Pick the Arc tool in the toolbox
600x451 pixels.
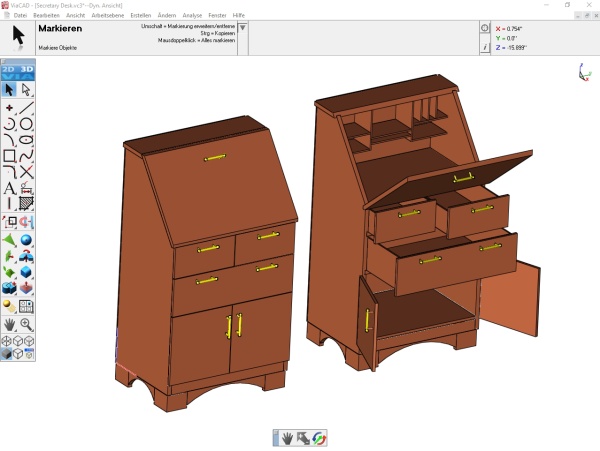[10, 124]
